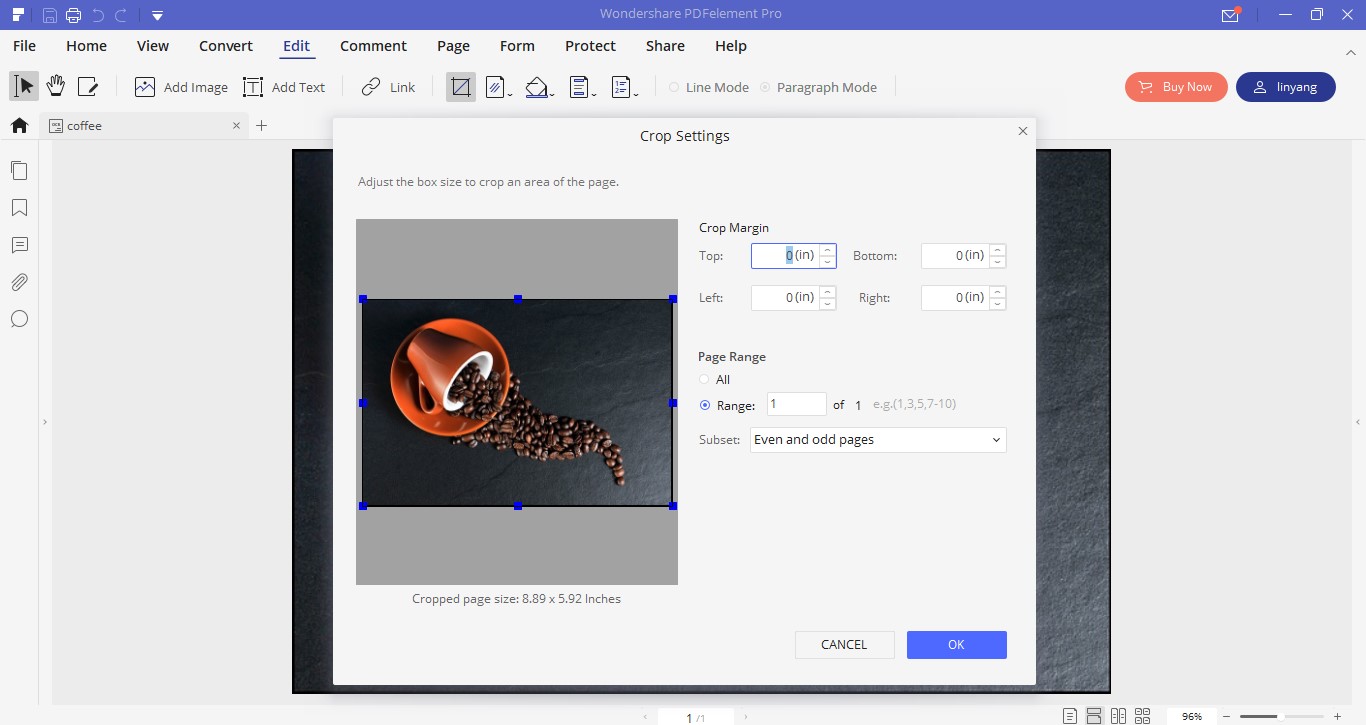Toggle the Crop tool in the toolbar
Image resolution: width=1366 pixels, height=725 pixels.
[x=461, y=87]
